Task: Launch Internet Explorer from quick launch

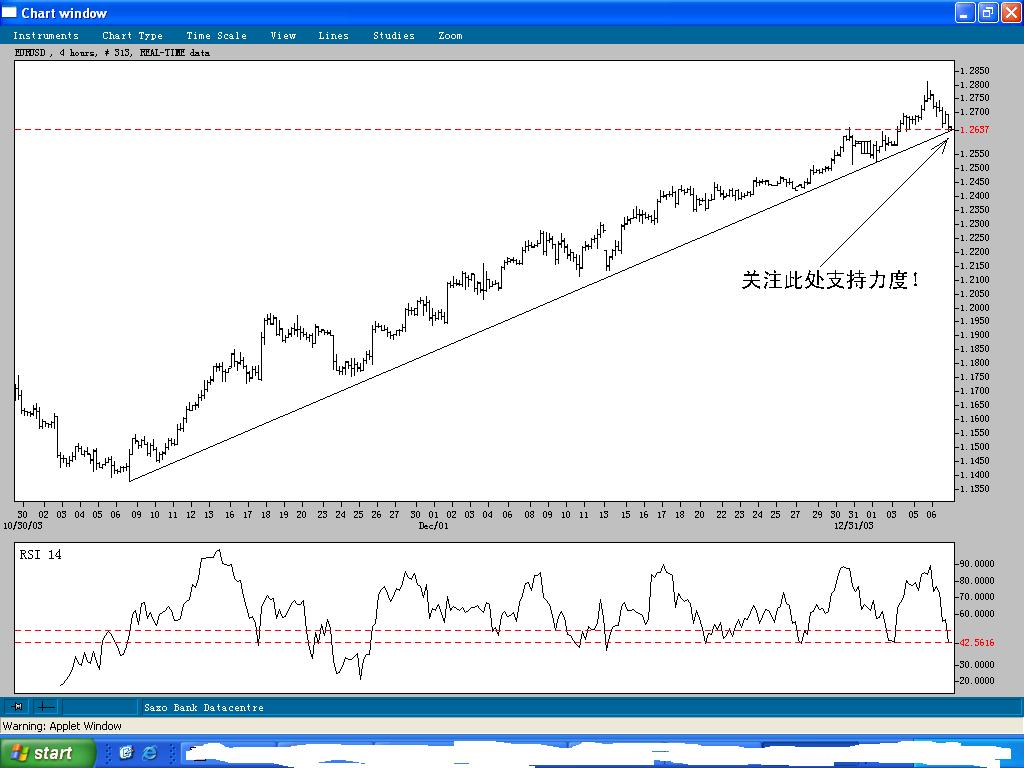Action: pyautogui.click(x=150, y=753)
